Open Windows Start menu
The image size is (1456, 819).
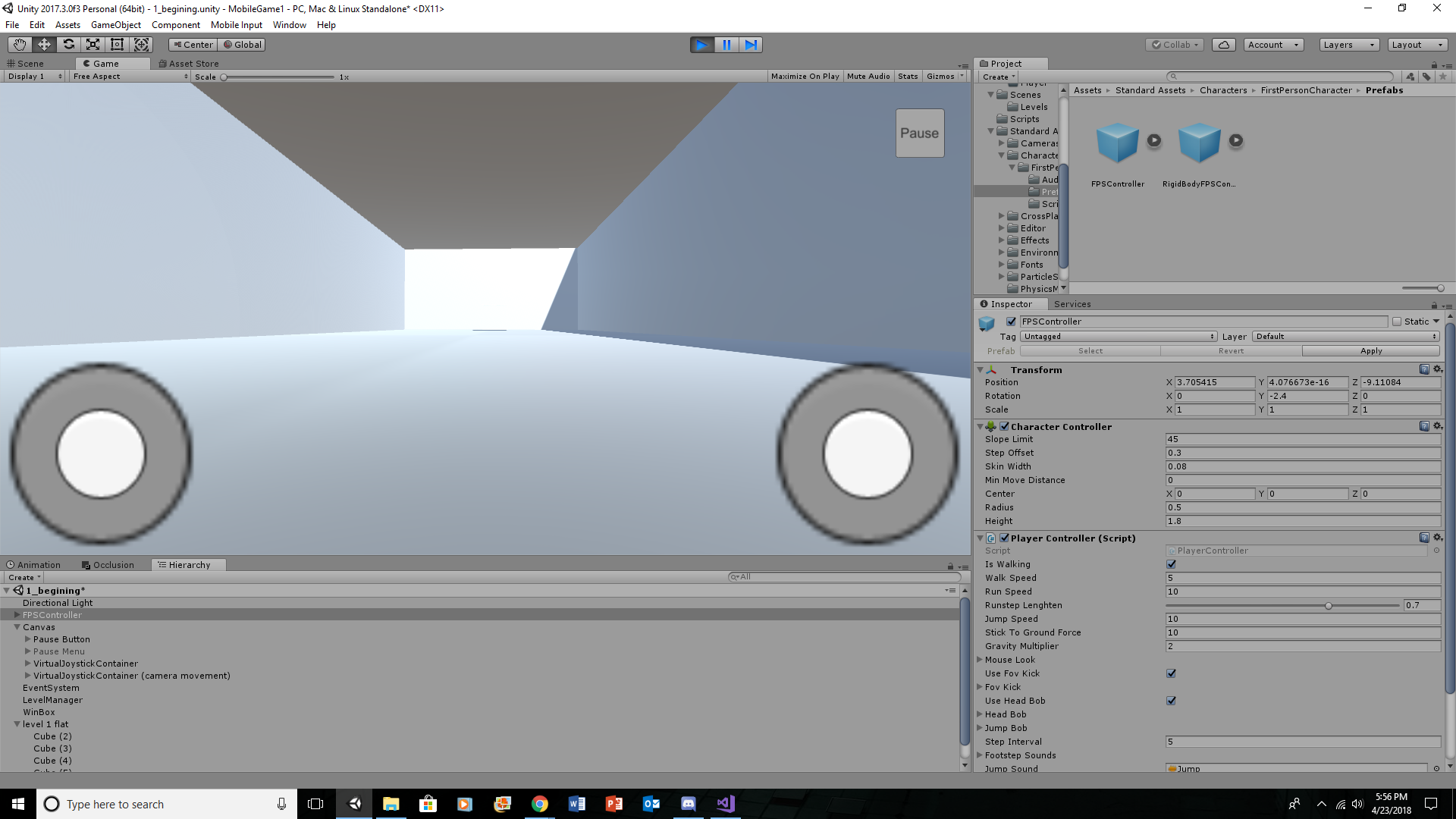pos(18,804)
